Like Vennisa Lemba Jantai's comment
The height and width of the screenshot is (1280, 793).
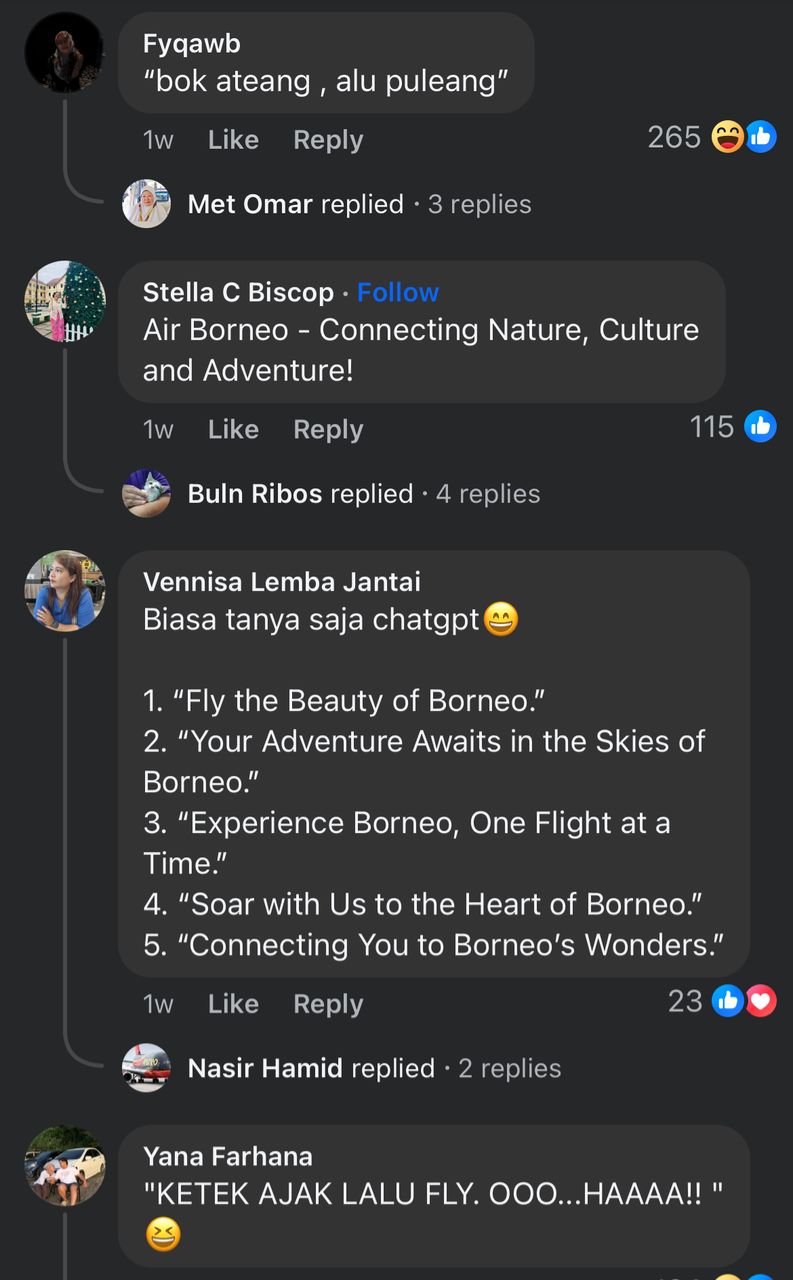point(233,1004)
